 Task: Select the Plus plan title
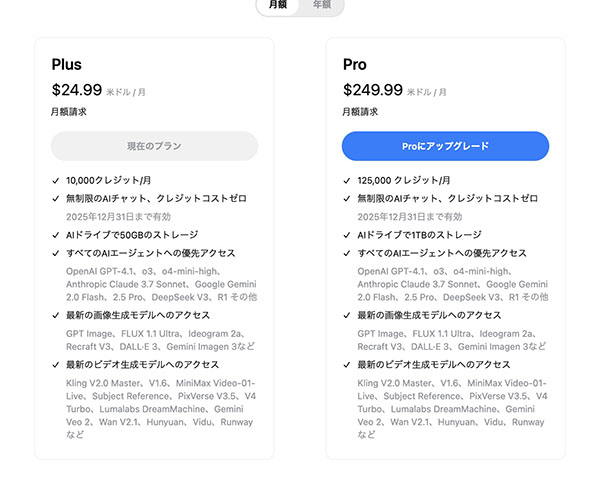(x=67, y=64)
